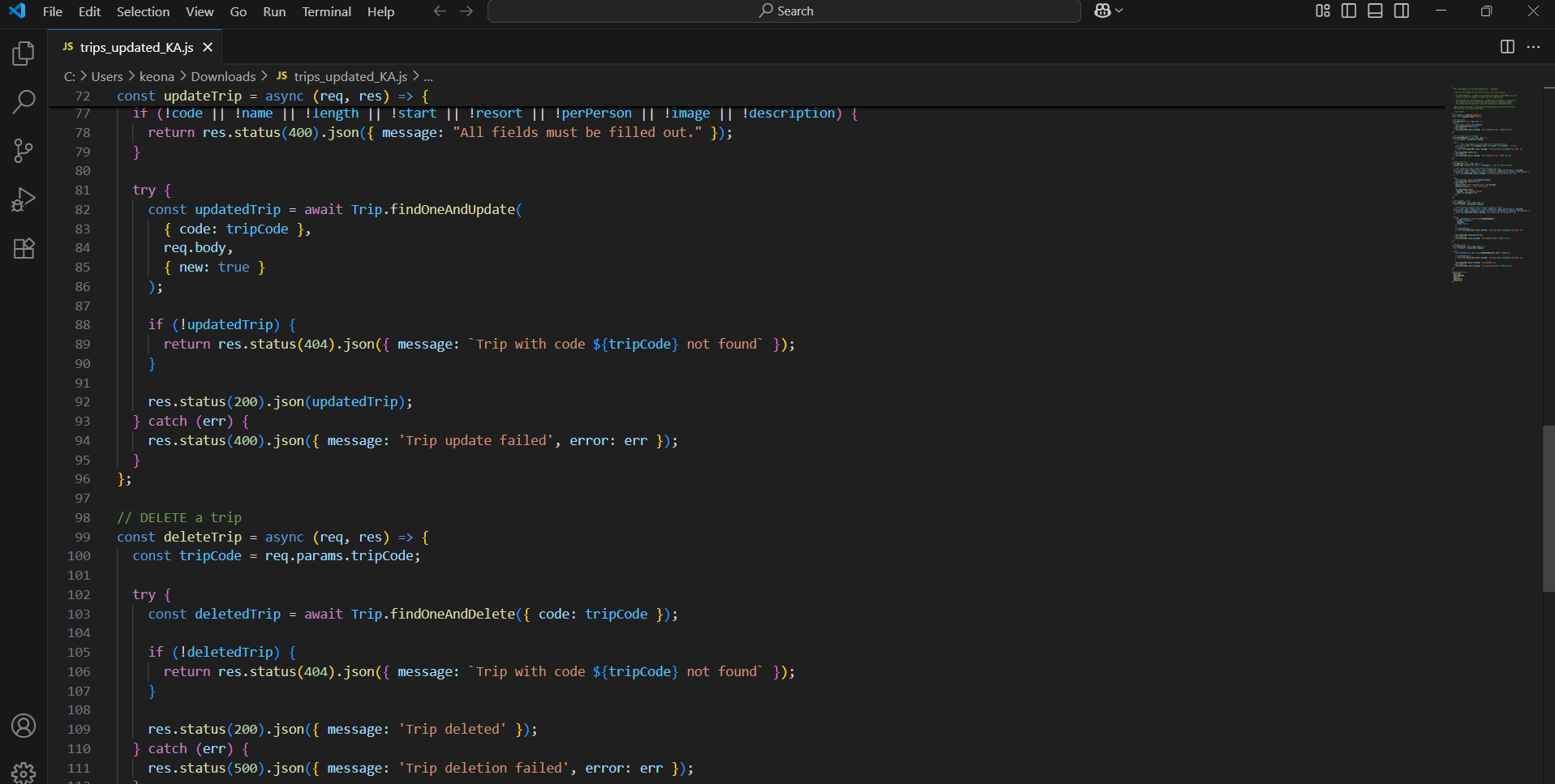This screenshot has height=784, width=1555.
Task: Go forward with the right arrow
Action: coord(466,11)
